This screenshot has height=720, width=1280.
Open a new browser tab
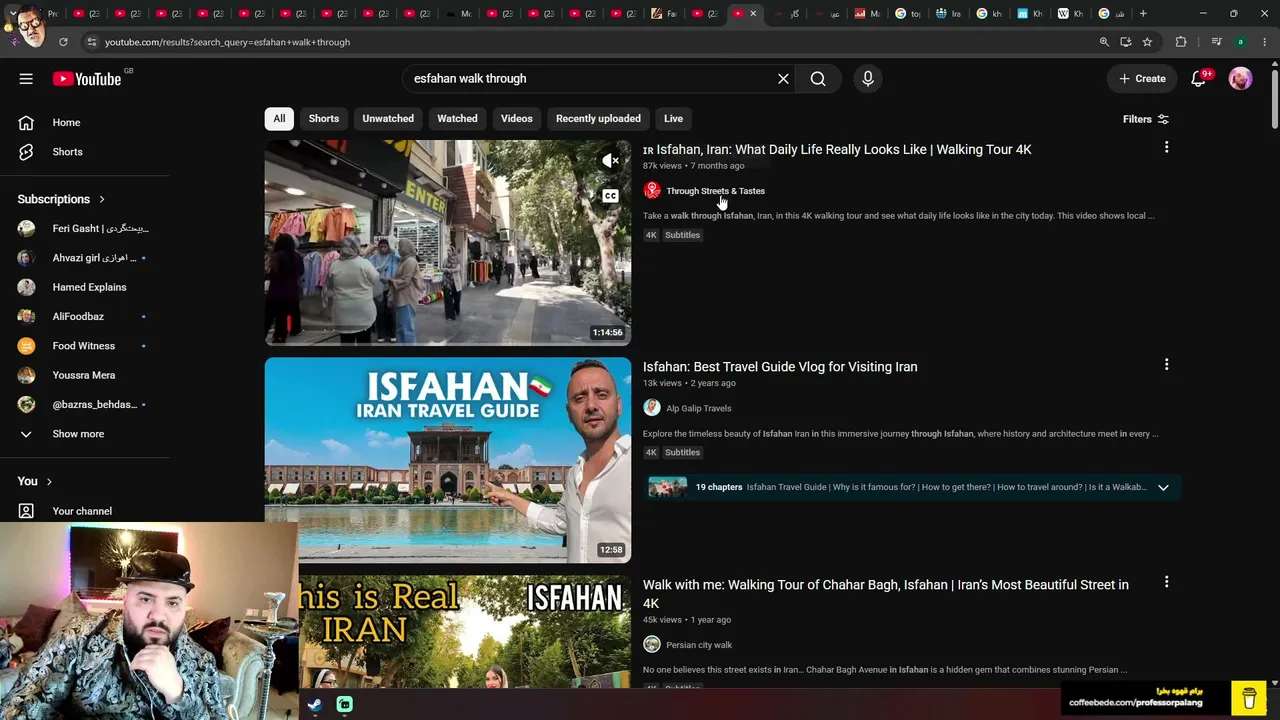[1143, 14]
